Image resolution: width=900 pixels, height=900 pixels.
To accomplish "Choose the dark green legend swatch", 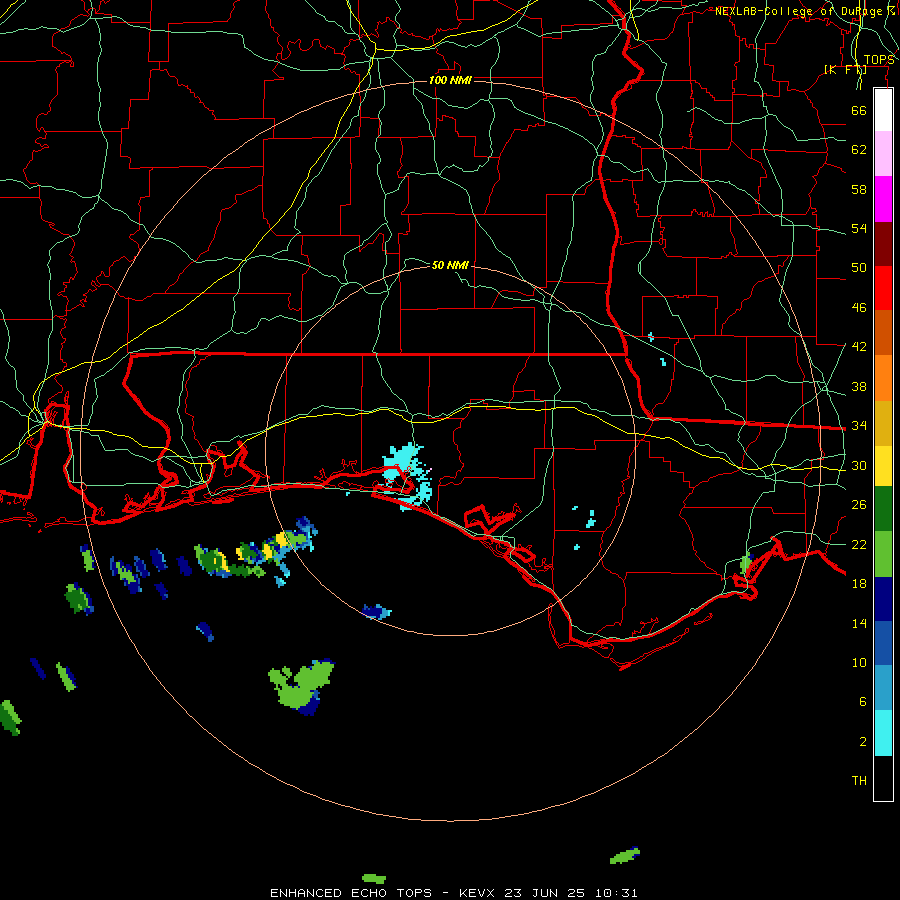I will click(x=883, y=509).
